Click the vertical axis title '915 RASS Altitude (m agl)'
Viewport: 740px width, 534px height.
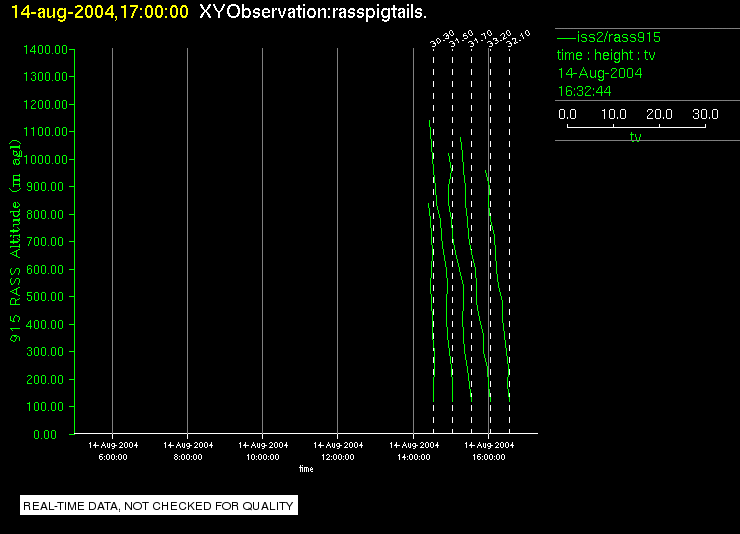point(16,241)
